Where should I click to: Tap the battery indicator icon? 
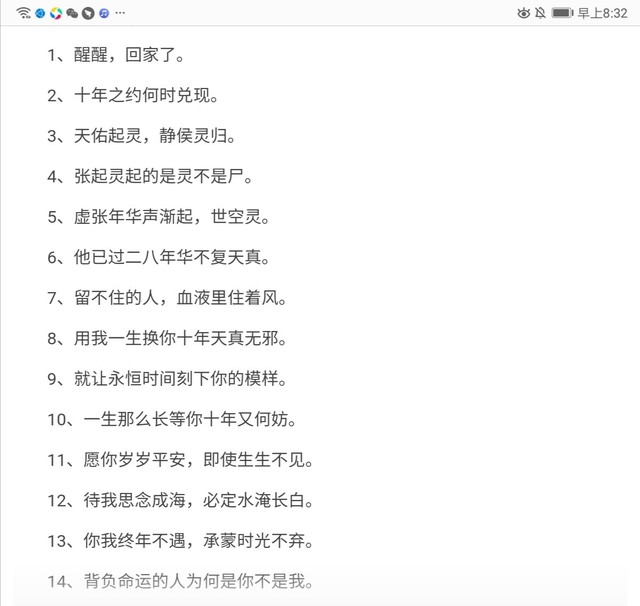click(562, 12)
